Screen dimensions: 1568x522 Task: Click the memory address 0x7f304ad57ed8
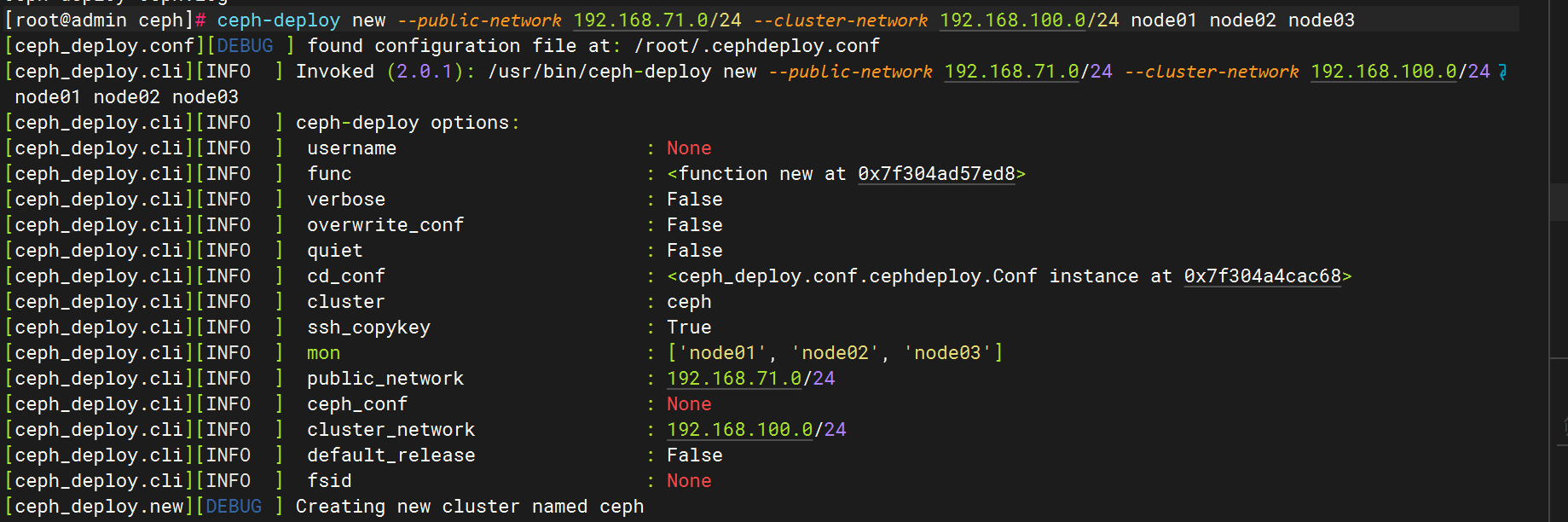(x=936, y=174)
